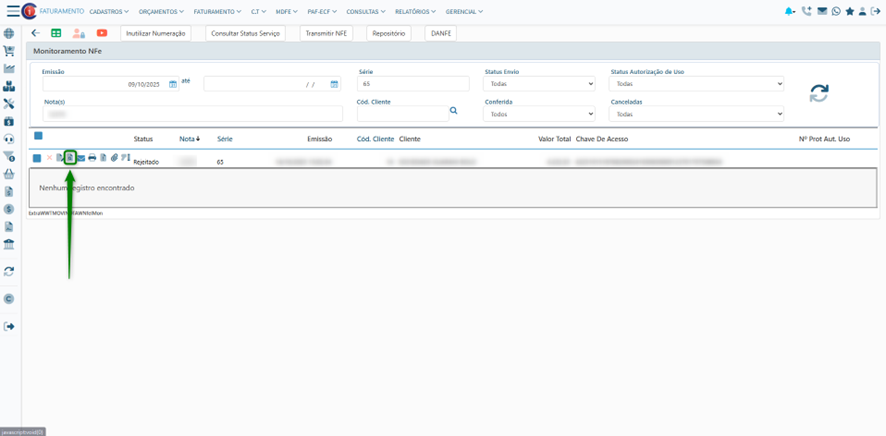Open the Status Envio dropdown

point(539,84)
